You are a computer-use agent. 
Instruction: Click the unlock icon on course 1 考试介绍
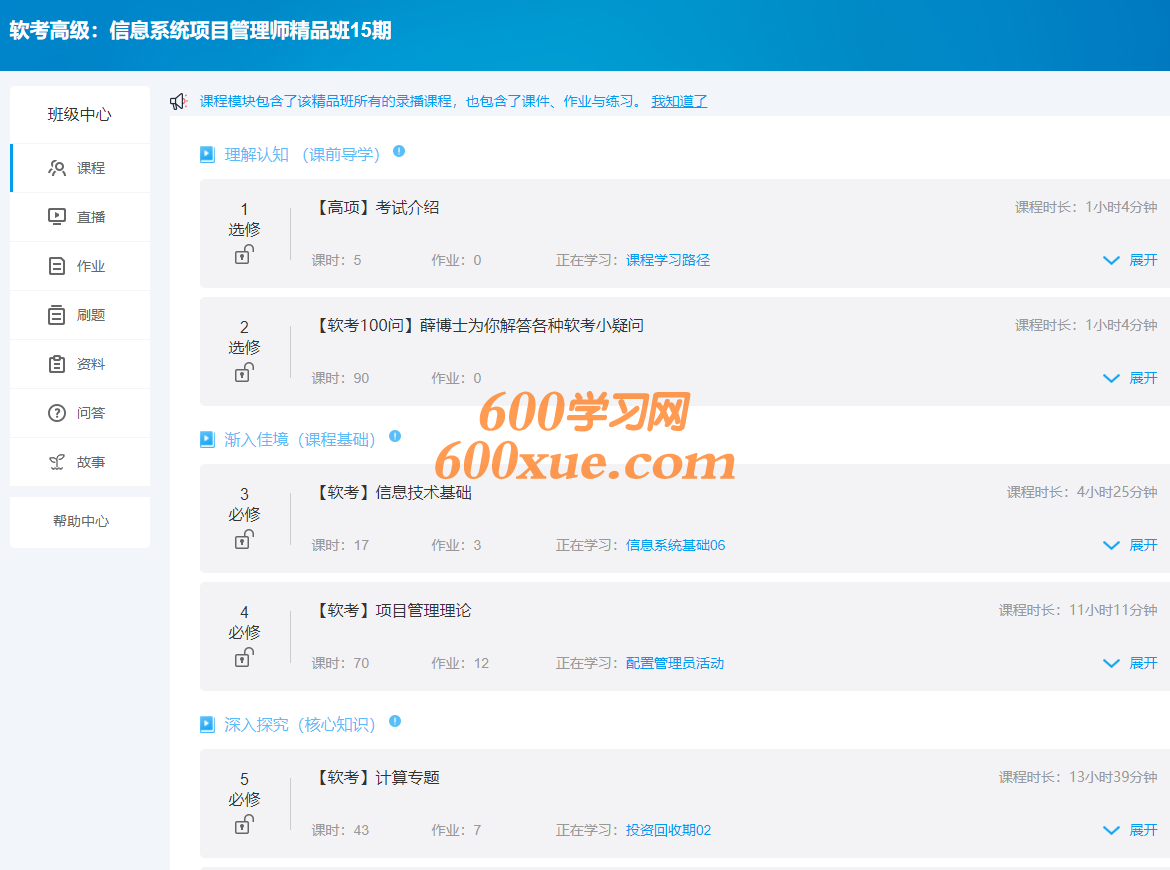(244, 254)
